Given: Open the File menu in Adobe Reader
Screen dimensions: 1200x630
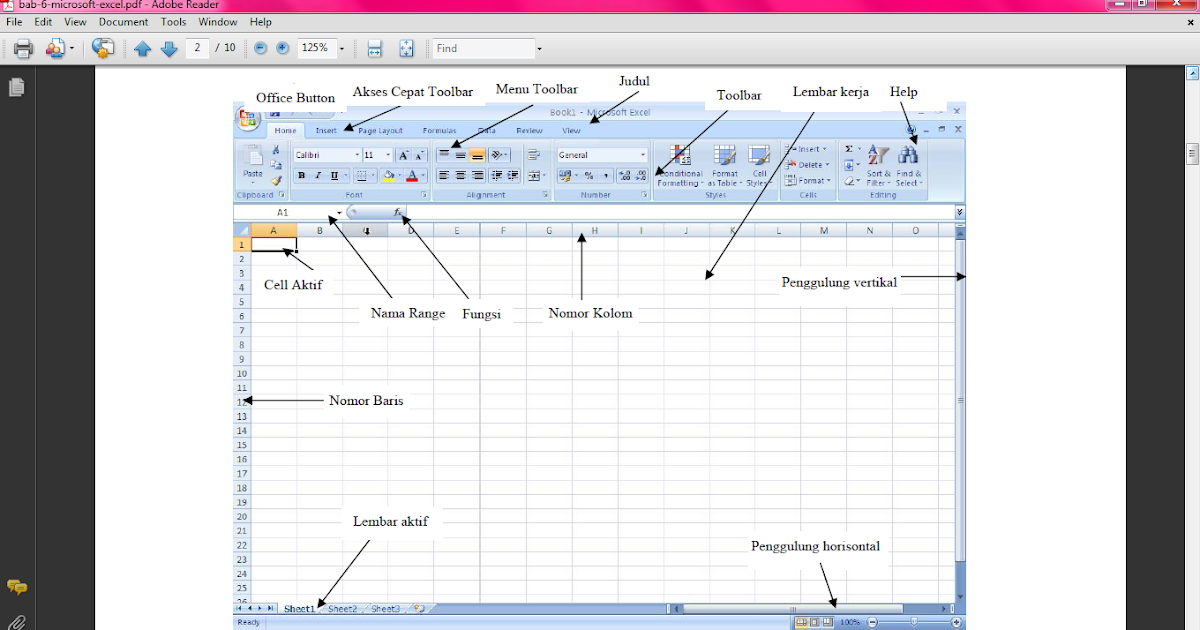Looking at the screenshot, I should pos(14,22).
